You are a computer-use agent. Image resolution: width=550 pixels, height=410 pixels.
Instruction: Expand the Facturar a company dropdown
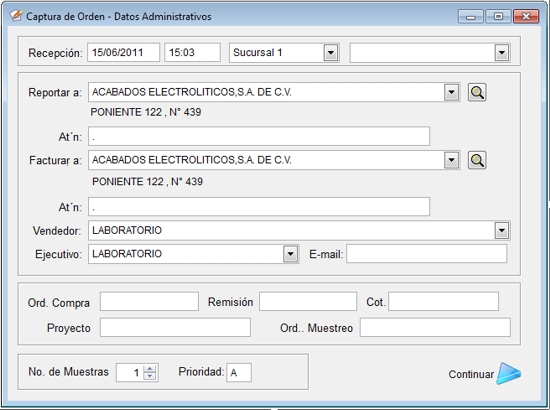pos(451,160)
